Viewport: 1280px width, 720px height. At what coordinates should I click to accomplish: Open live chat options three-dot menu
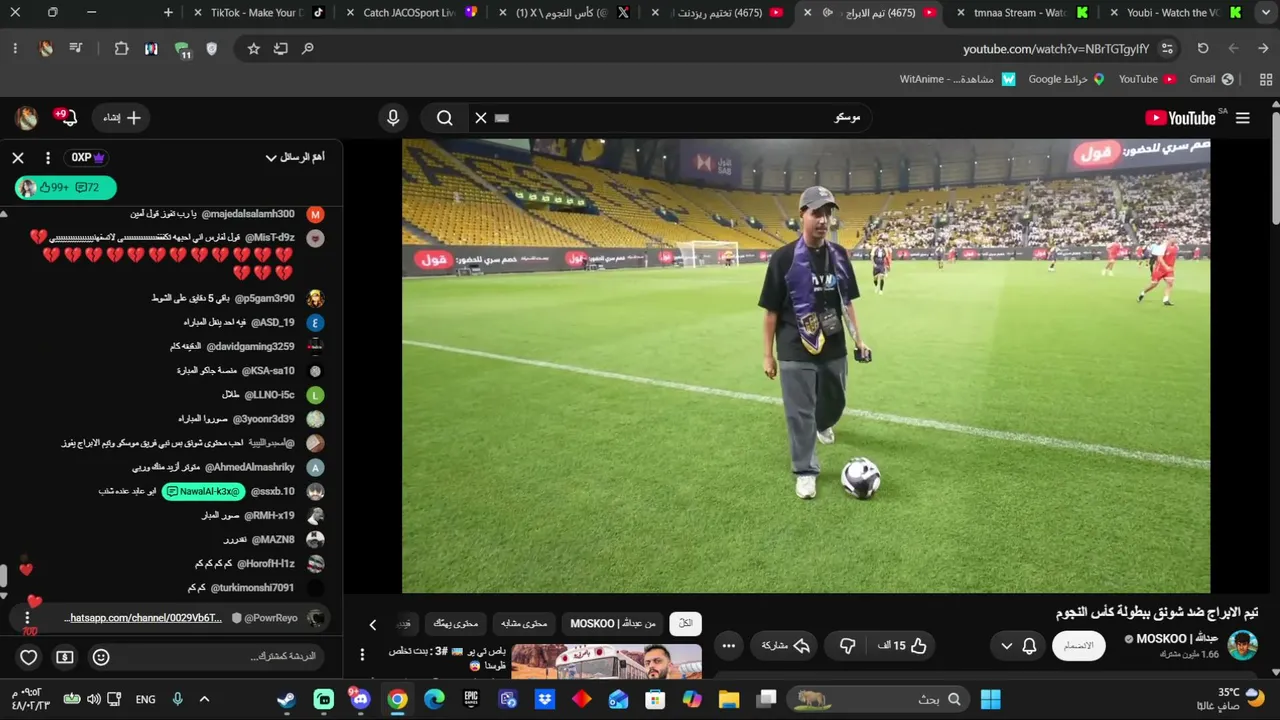tap(47, 158)
